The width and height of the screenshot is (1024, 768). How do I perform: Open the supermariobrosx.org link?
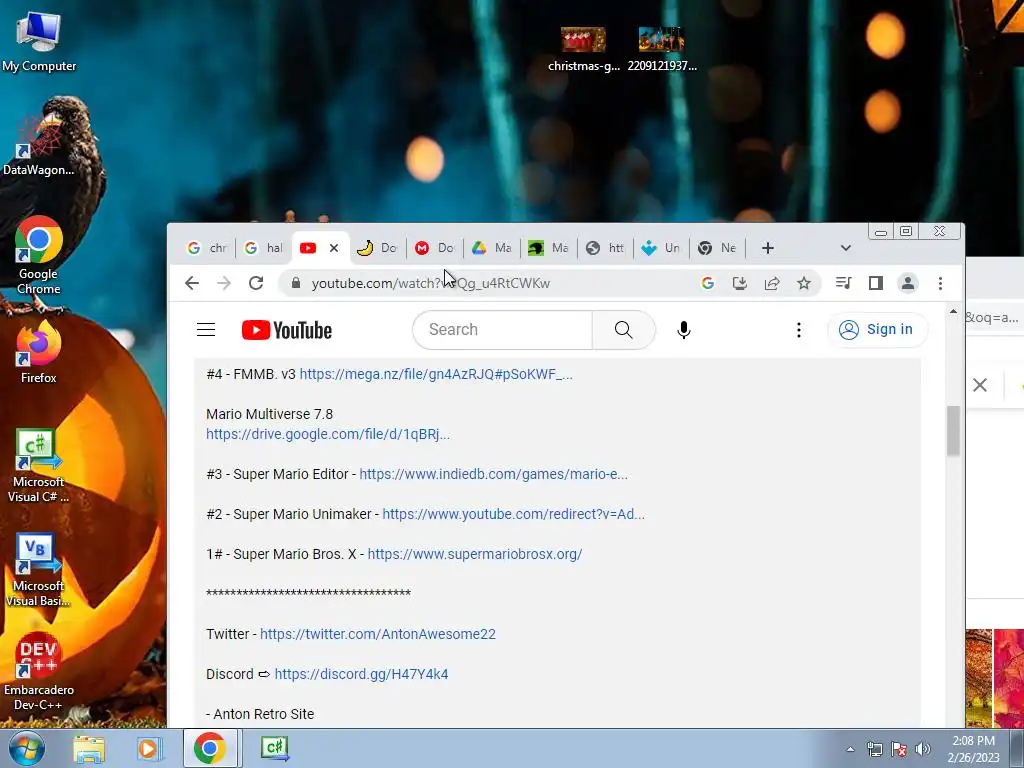[x=475, y=554]
